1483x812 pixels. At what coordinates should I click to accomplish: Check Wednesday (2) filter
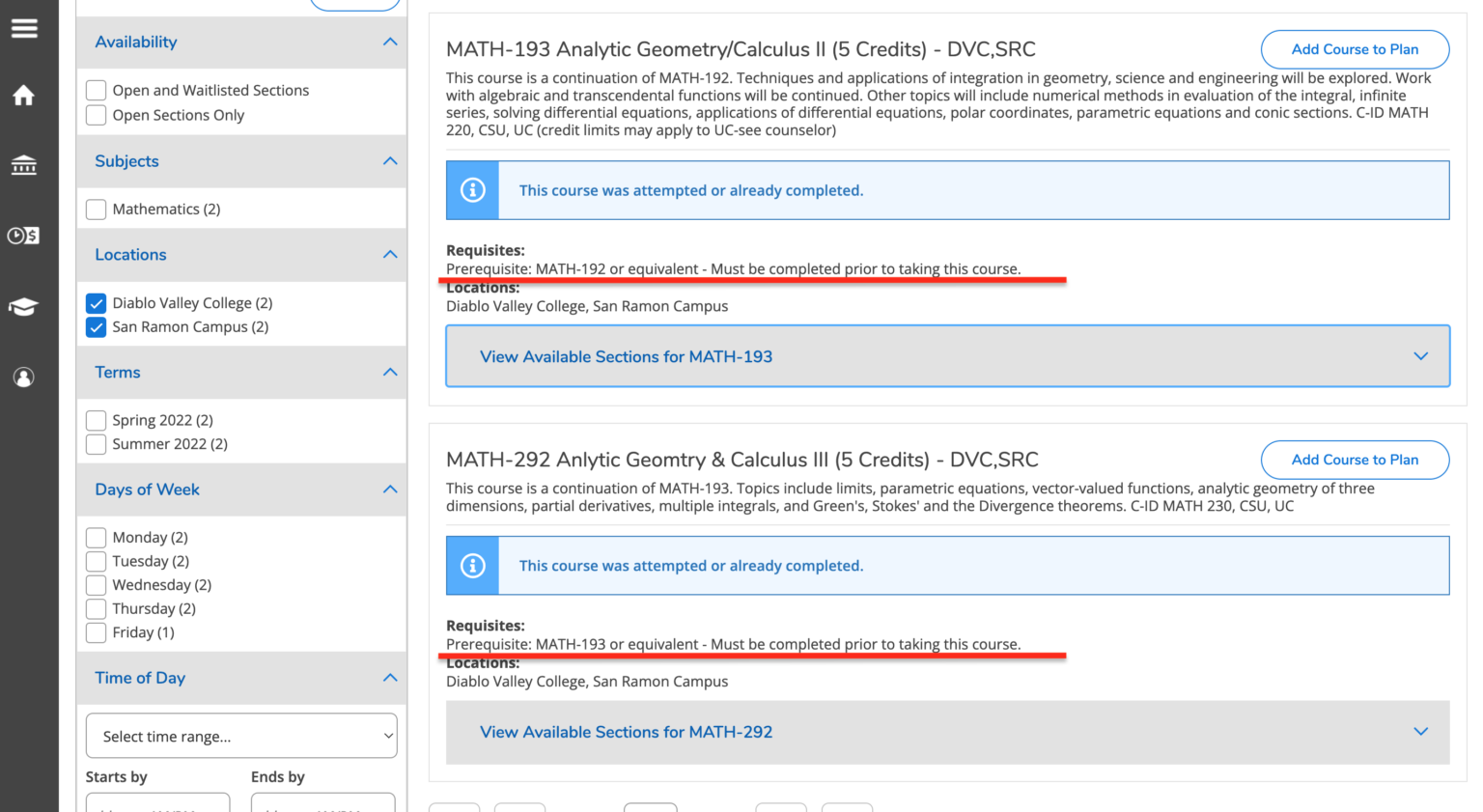click(96, 585)
